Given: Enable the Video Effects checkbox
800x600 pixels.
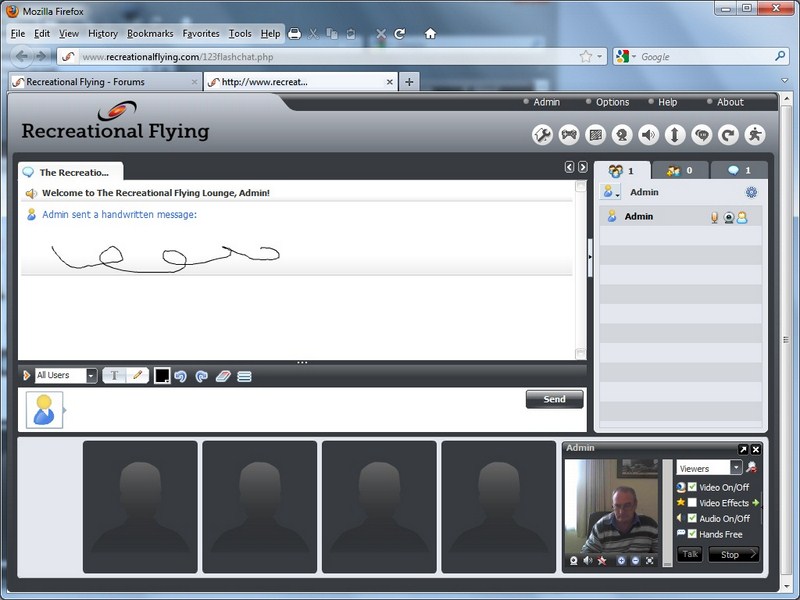Looking at the screenshot, I should [x=692, y=503].
